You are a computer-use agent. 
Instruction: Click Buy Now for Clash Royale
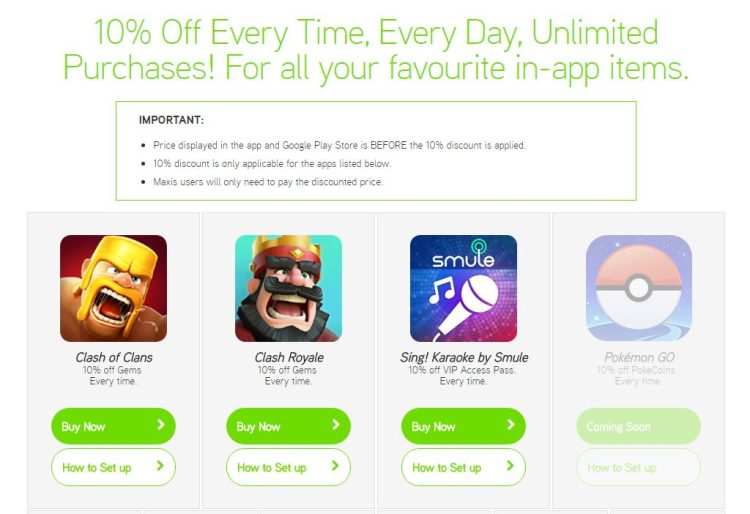(x=288, y=426)
